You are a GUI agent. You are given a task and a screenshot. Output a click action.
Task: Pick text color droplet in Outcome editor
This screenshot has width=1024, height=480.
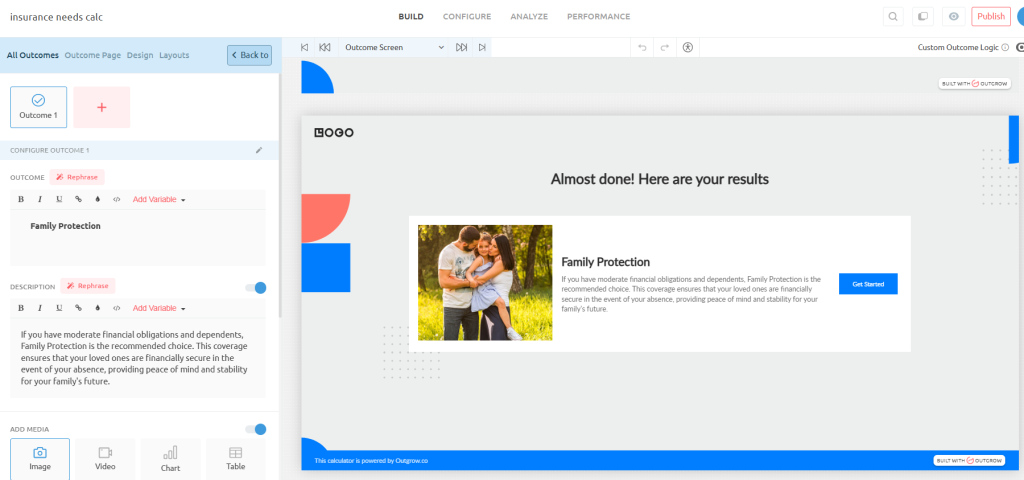coord(97,199)
